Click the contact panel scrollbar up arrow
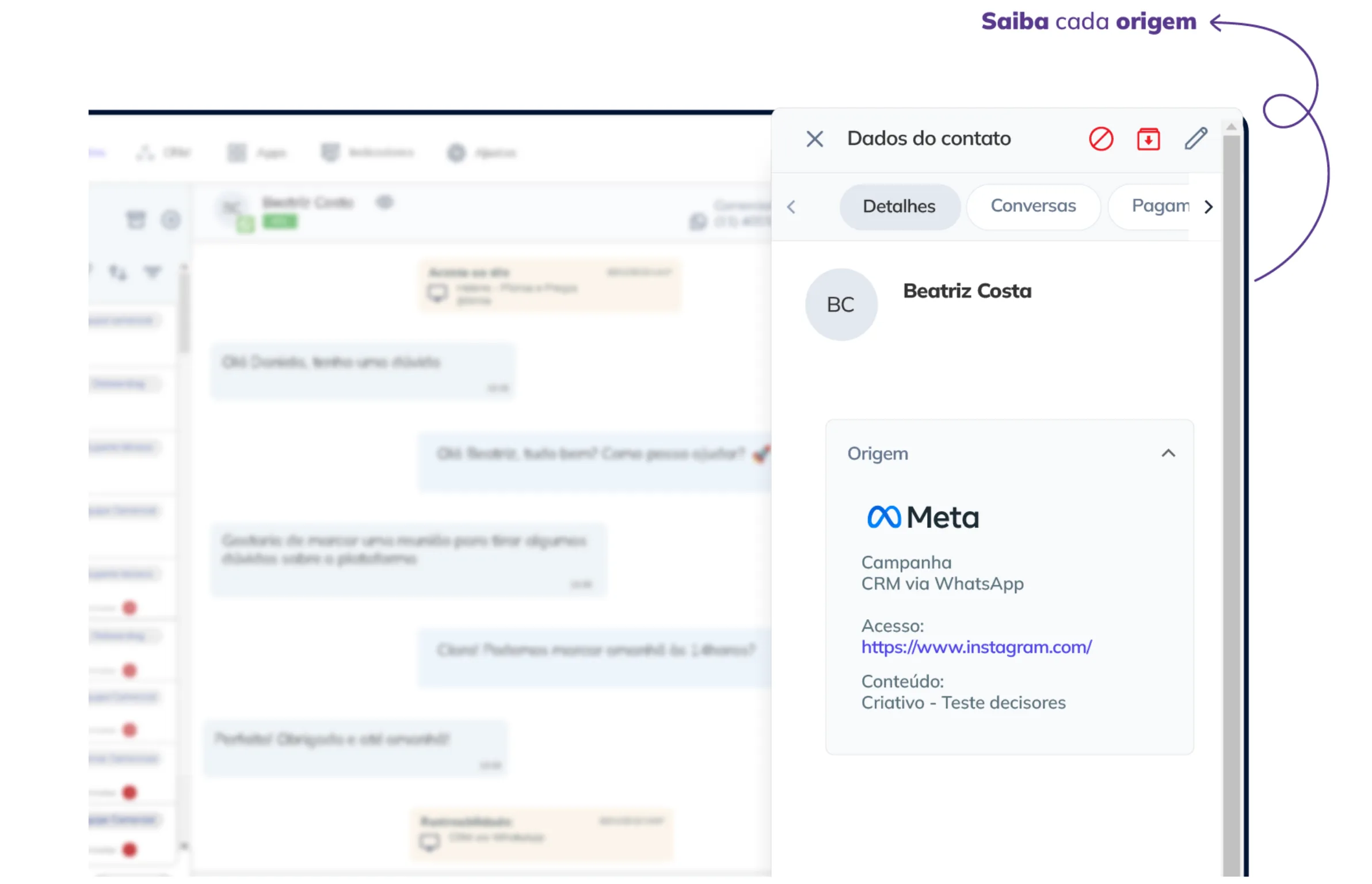This screenshot has height=884, width=1372. coord(1231,127)
